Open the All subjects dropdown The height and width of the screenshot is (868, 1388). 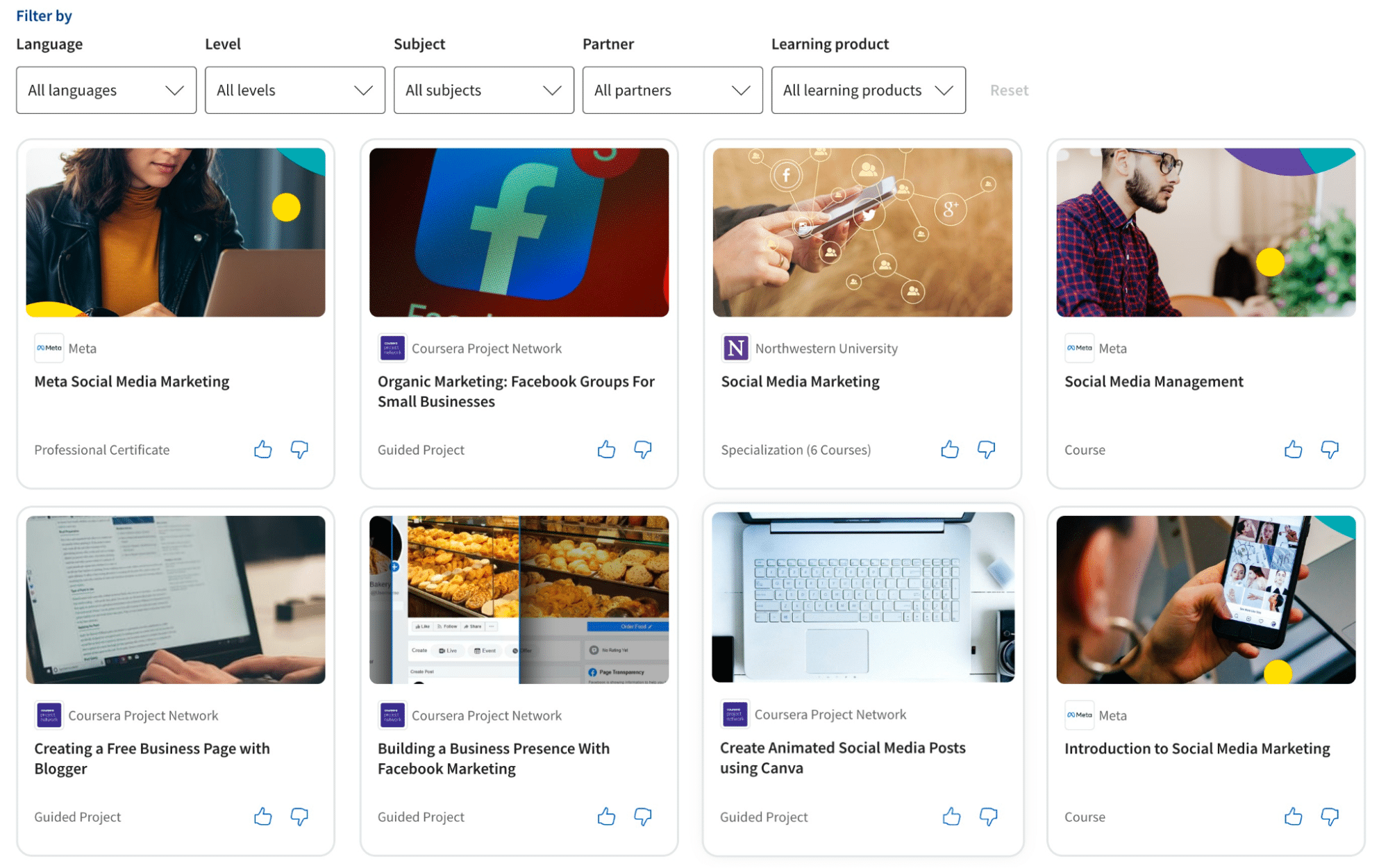point(483,90)
